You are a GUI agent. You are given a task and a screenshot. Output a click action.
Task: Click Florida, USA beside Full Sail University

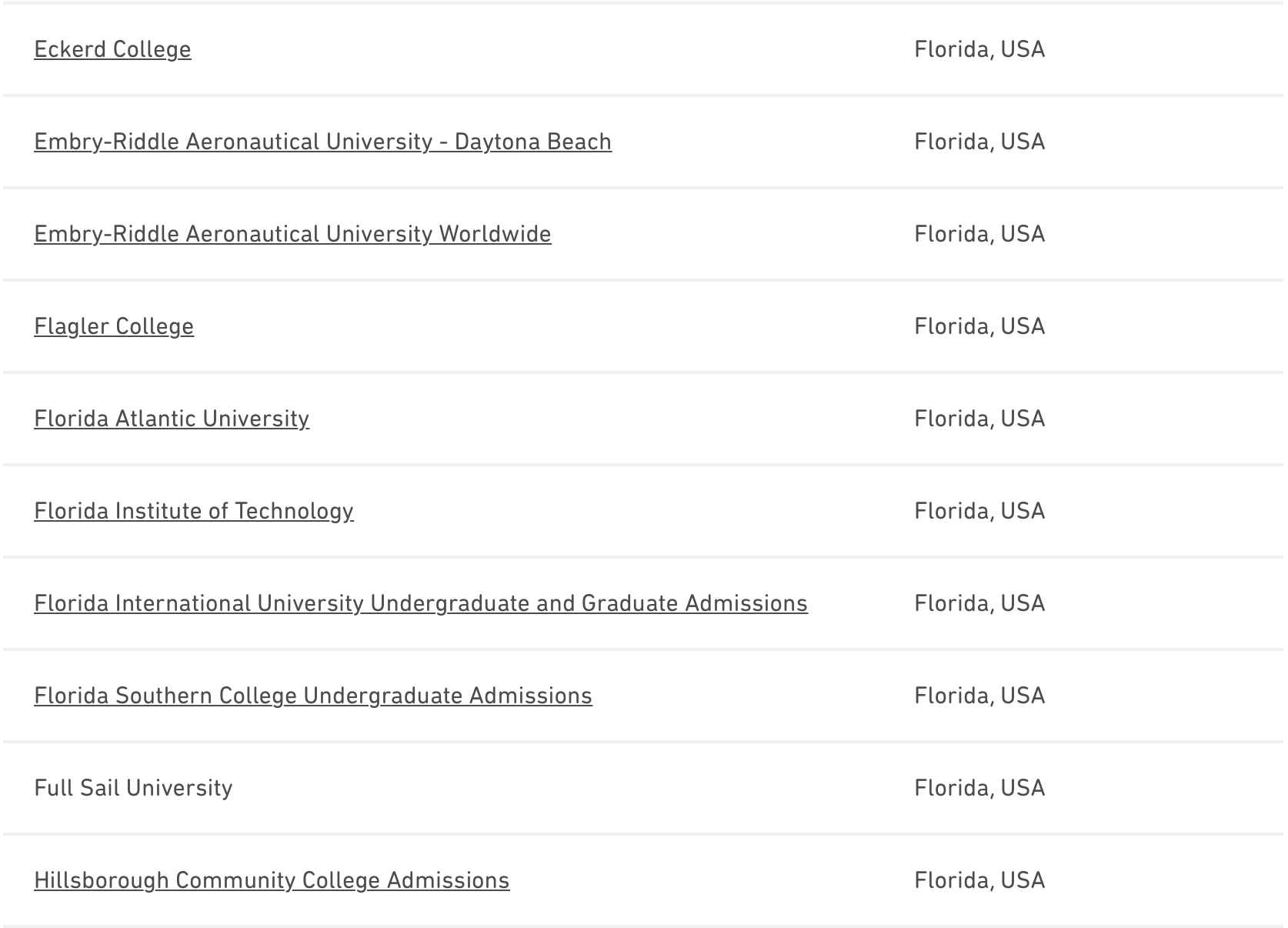click(x=979, y=788)
